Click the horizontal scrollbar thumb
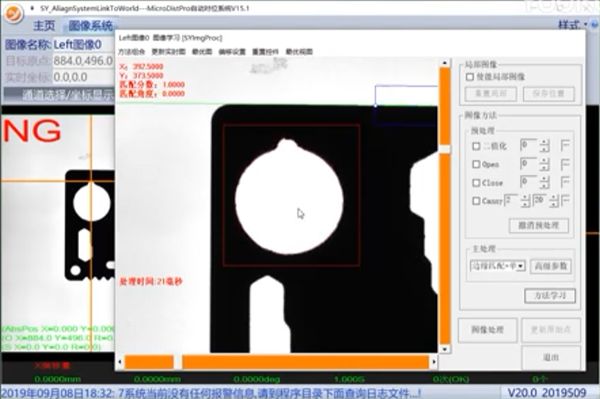The height and width of the screenshot is (399, 600). click(178, 362)
